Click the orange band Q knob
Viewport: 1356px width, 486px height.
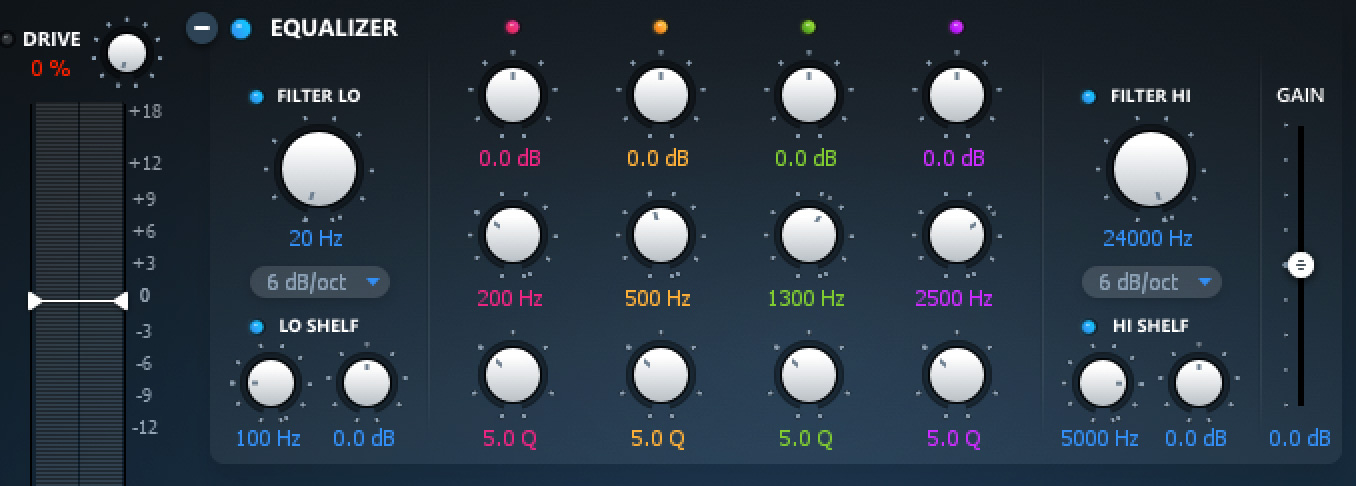pyautogui.click(x=661, y=374)
